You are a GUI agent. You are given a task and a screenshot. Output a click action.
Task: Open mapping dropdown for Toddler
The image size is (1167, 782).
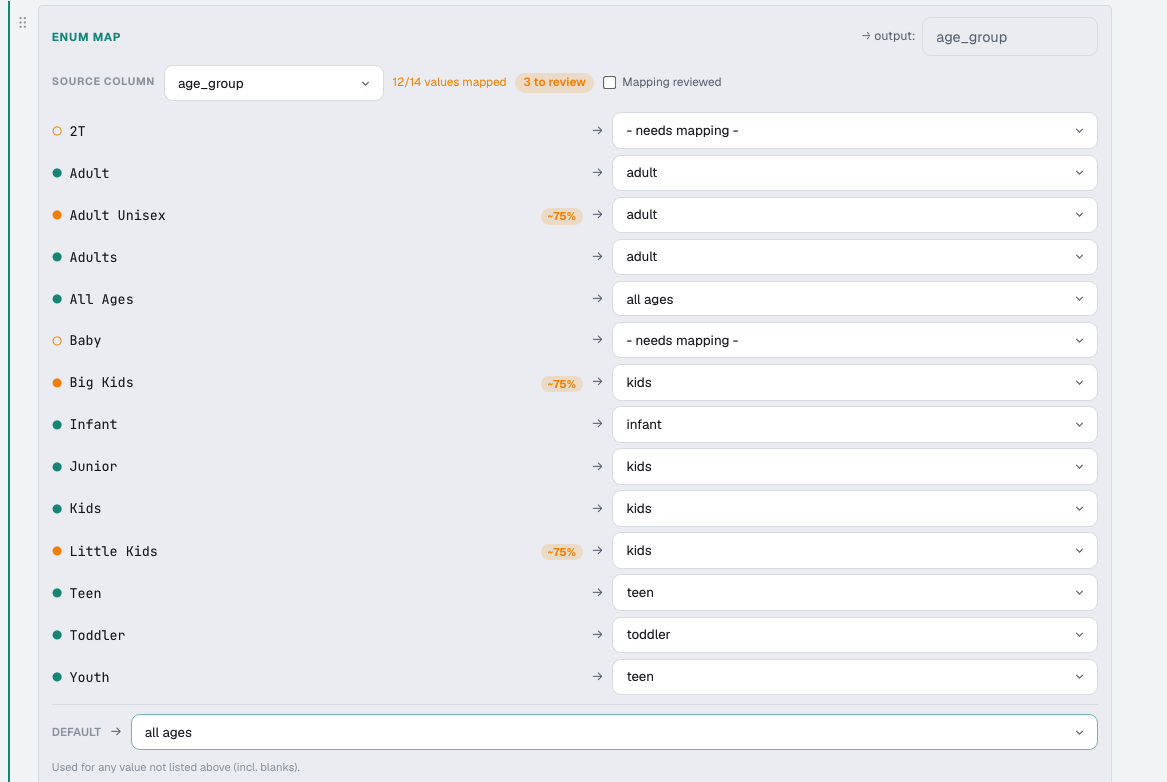(x=854, y=635)
